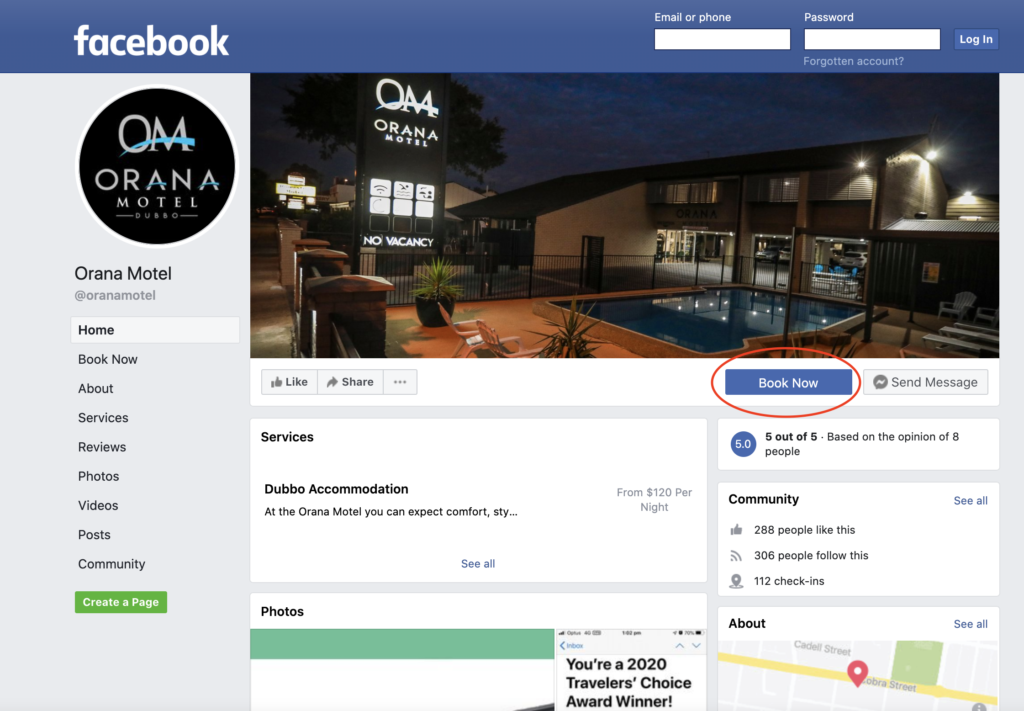
Task: Click the 5.0 rating badge
Action: [743, 444]
